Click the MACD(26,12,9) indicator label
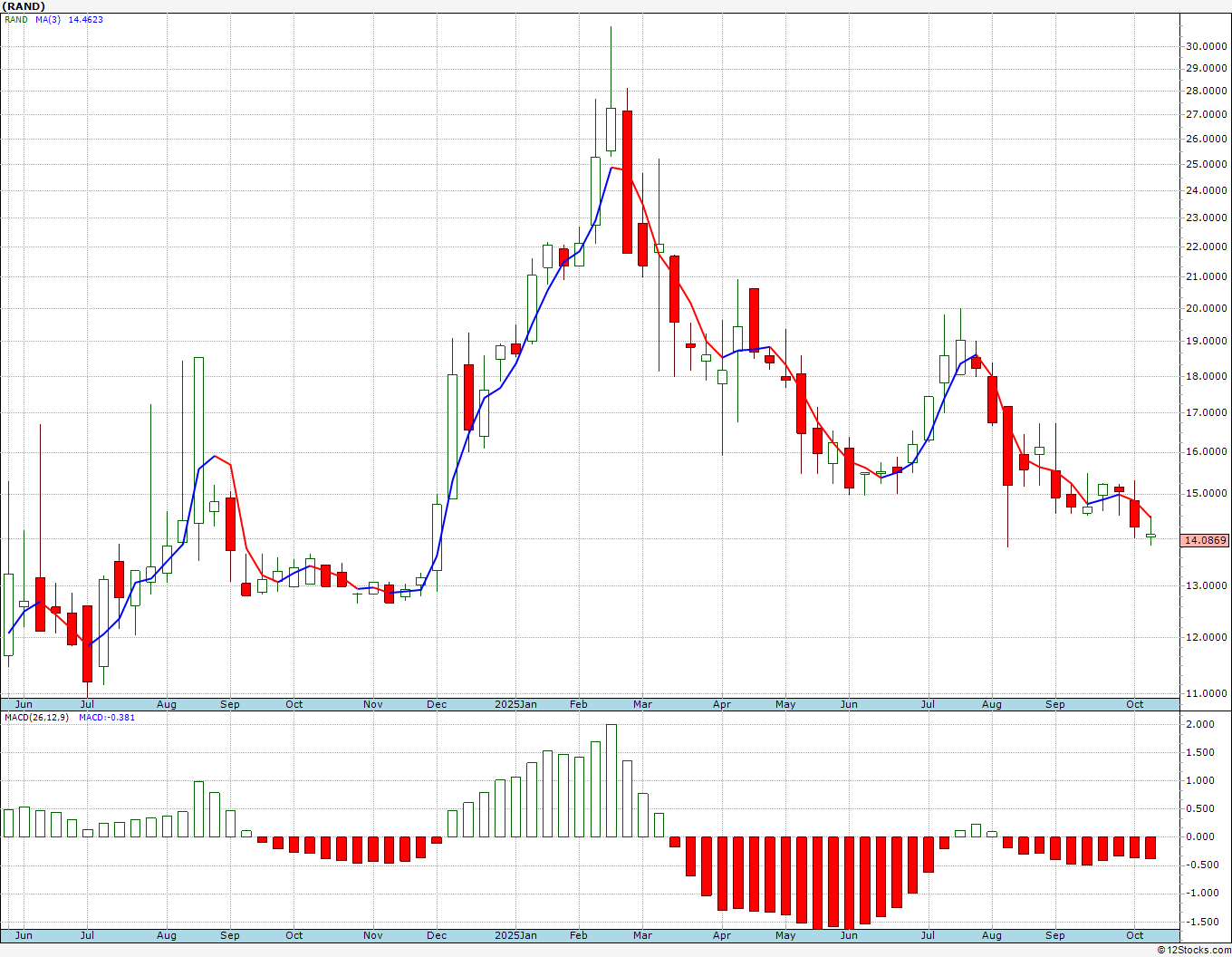1232x957 pixels. [x=37, y=717]
